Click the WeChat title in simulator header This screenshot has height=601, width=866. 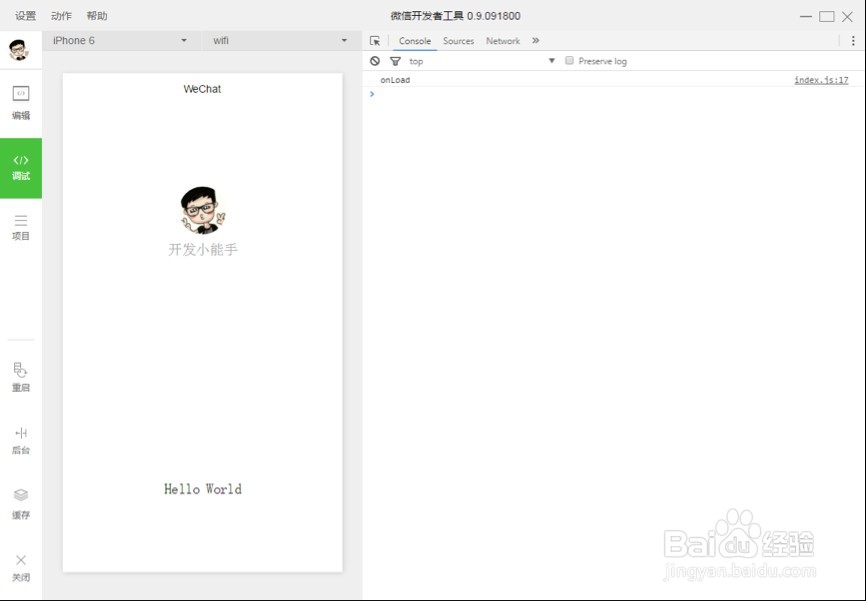[x=202, y=89]
